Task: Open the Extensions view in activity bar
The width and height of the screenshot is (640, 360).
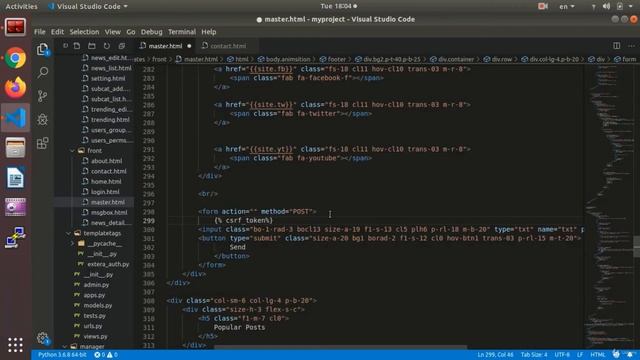Action: (x=43, y=143)
